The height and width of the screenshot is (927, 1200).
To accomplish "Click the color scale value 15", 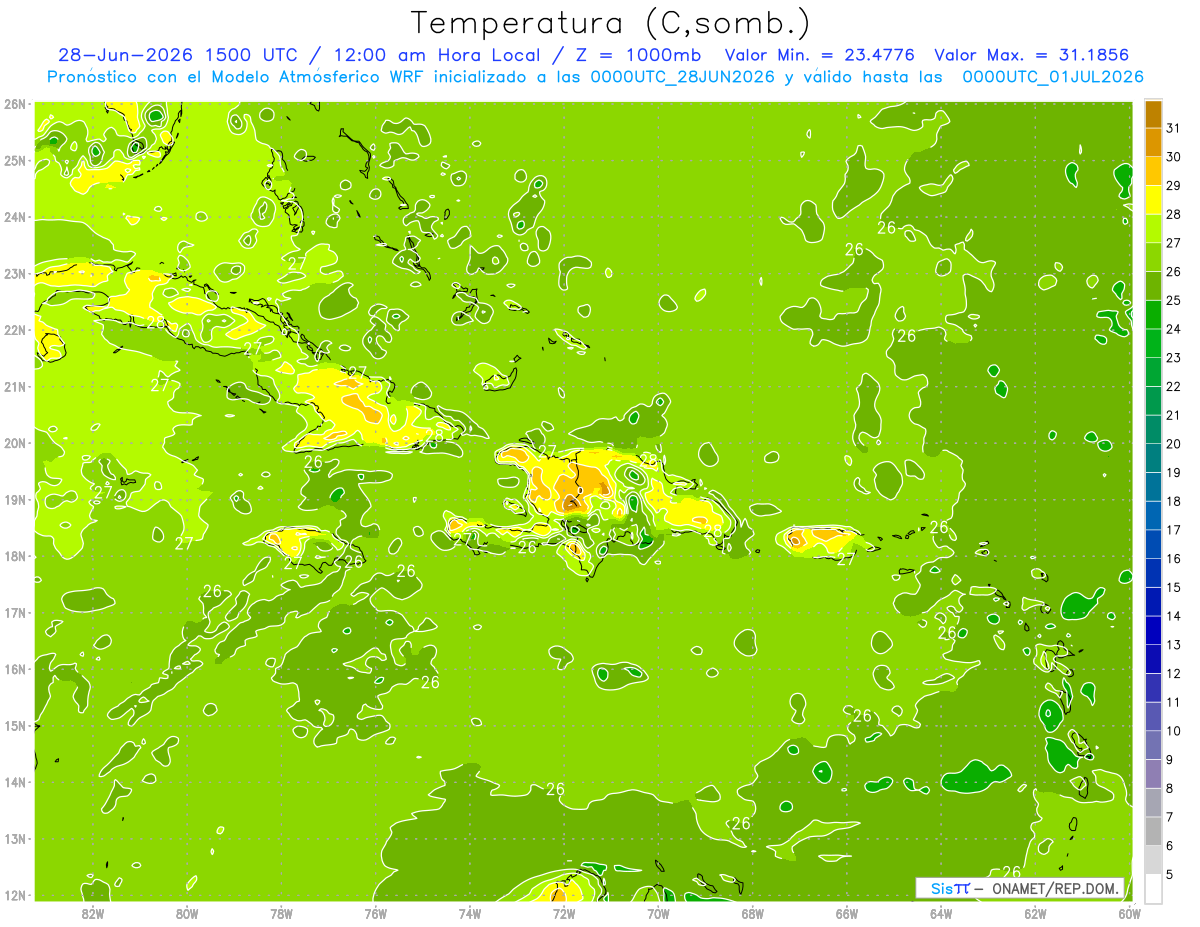I will click(x=1175, y=587).
